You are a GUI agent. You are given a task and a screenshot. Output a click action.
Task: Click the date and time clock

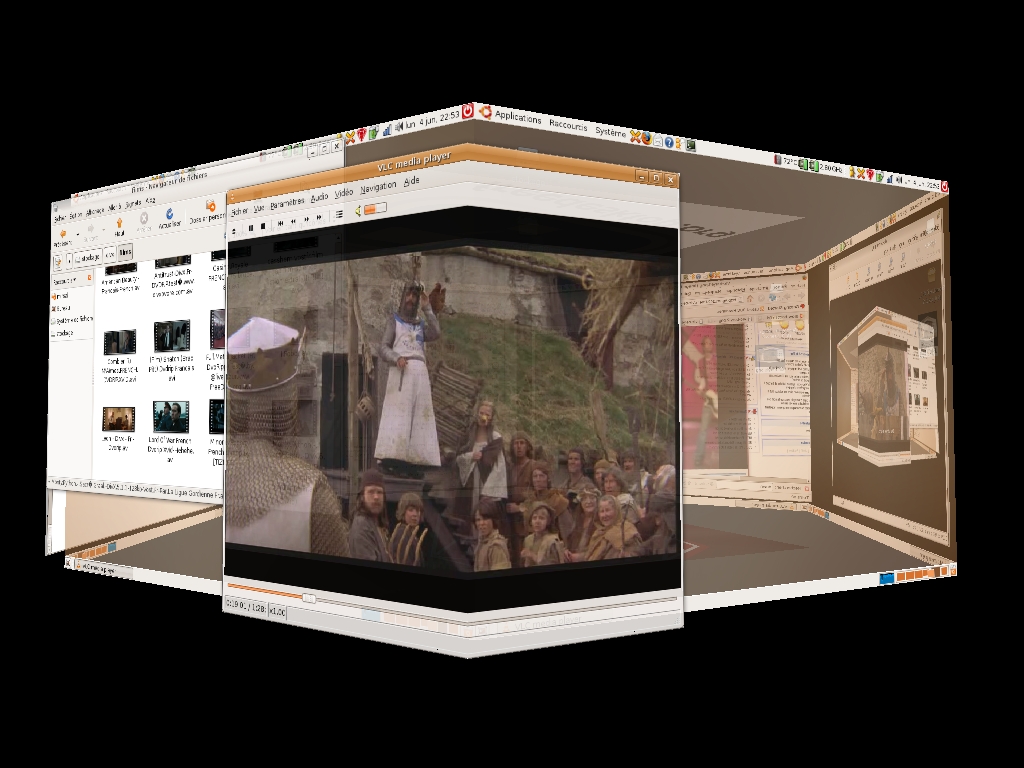click(x=432, y=120)
